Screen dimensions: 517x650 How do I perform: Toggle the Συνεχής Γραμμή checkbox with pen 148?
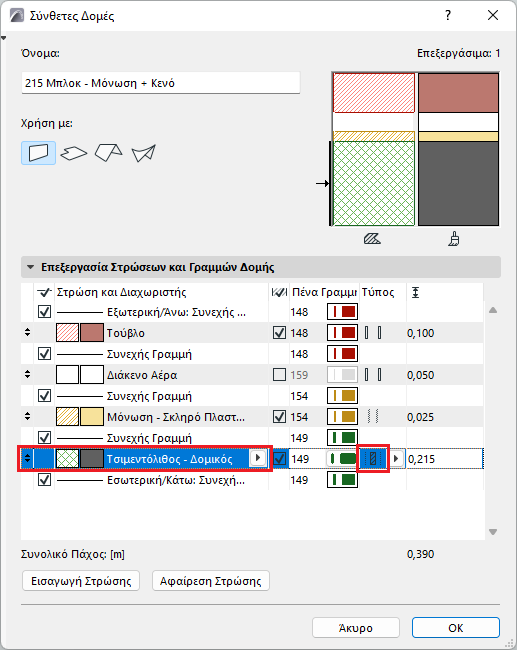click(x=44, y=354)
